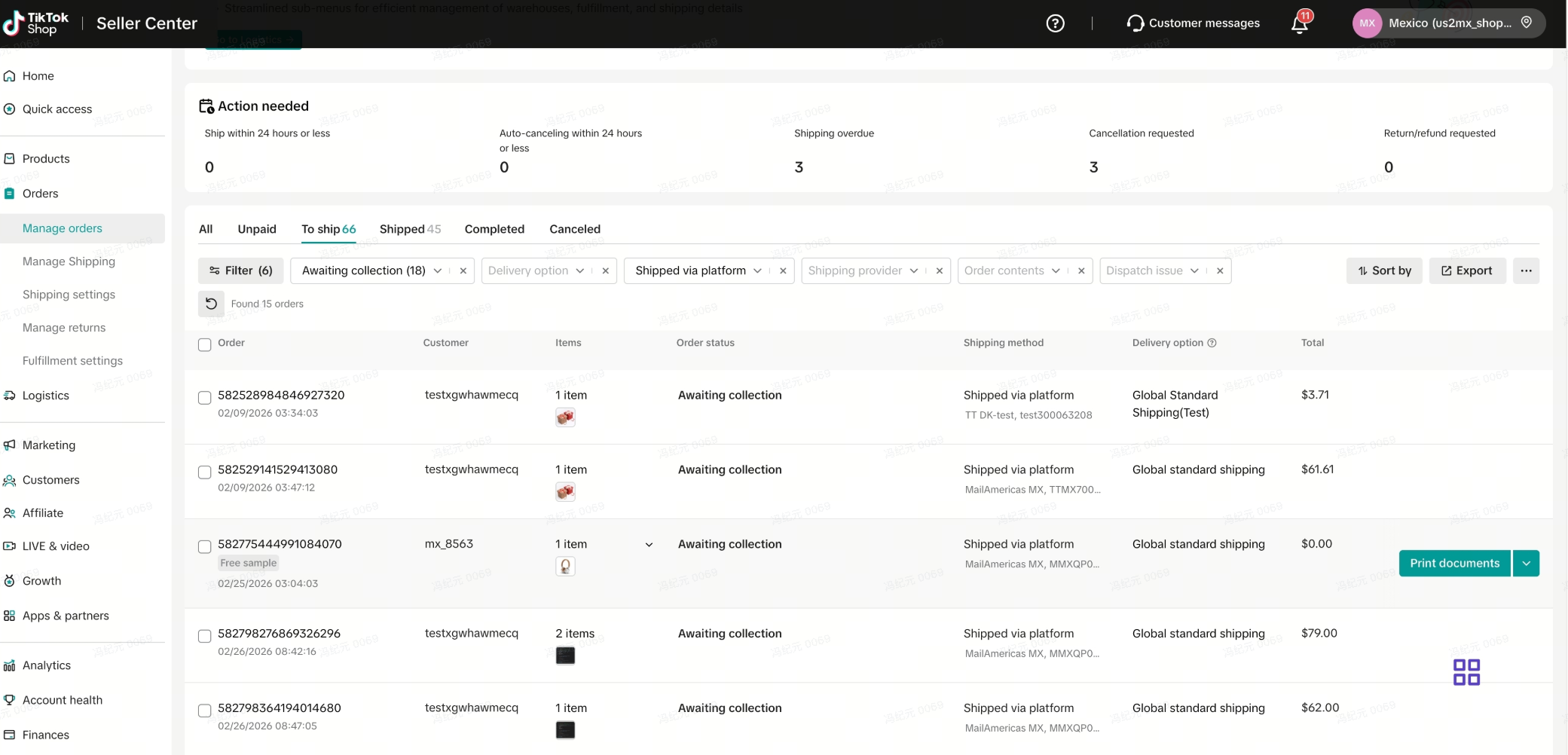1568x755 pixels.
Task: Click Delivery option info icon
Action: [1212, 343]
